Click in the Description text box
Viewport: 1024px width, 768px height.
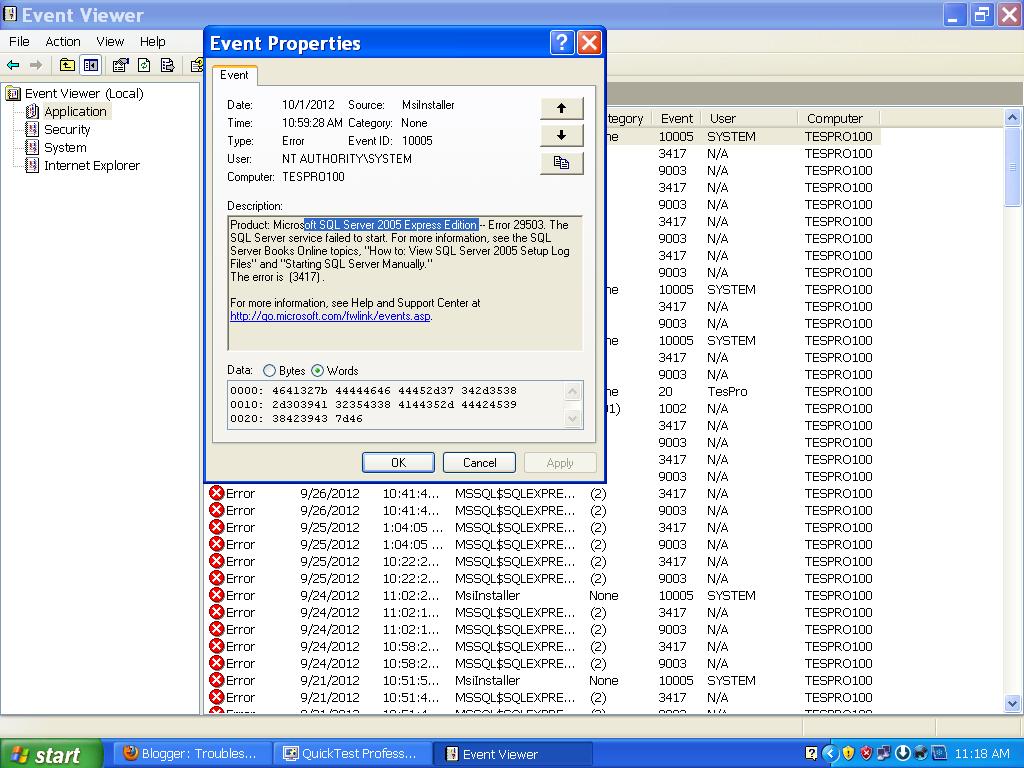coord(405,283)
